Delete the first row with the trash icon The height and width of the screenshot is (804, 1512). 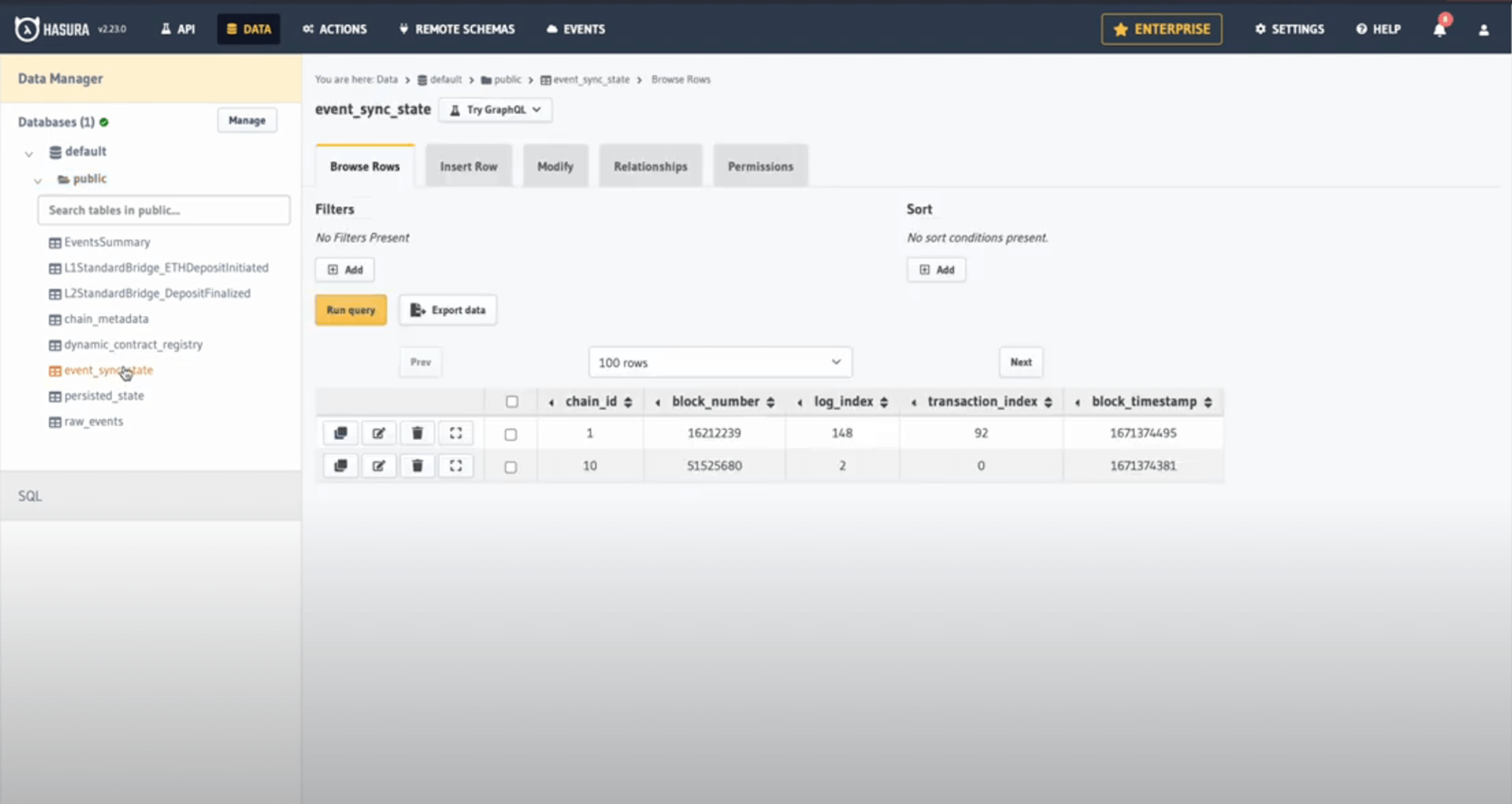click(417, 433)
